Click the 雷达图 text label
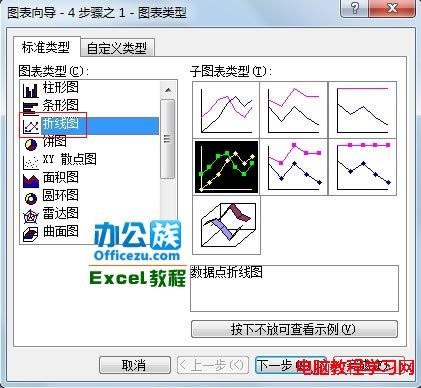This screenshot has height=388, width=421. coord(61,213)
